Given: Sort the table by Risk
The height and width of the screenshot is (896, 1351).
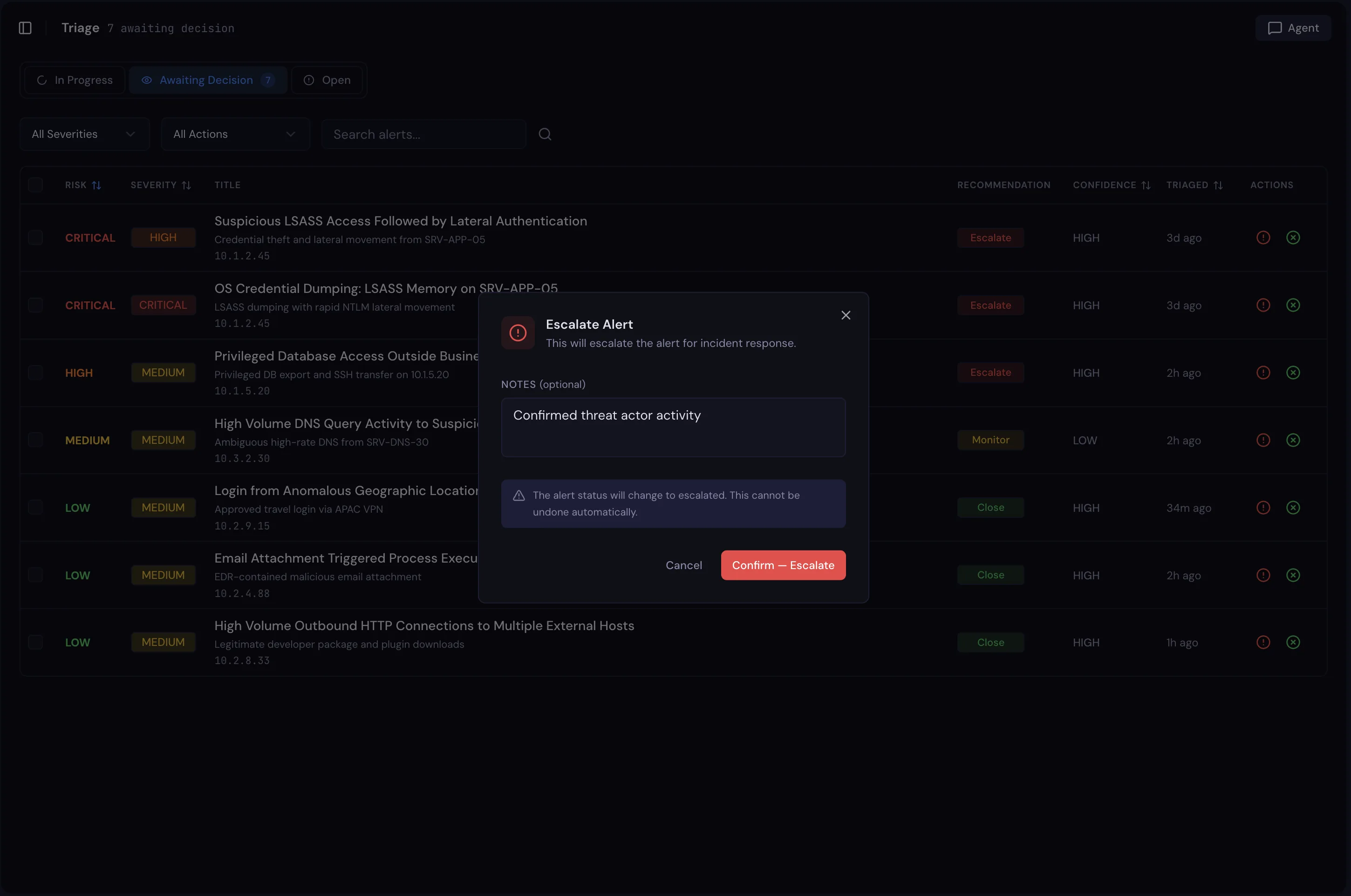Looking at the screenshot, I should coord(83,185).
